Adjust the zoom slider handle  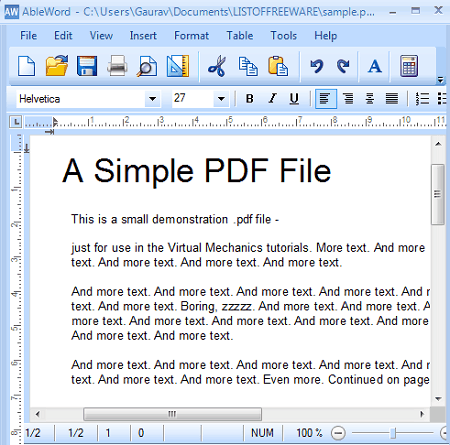point(393,433)
